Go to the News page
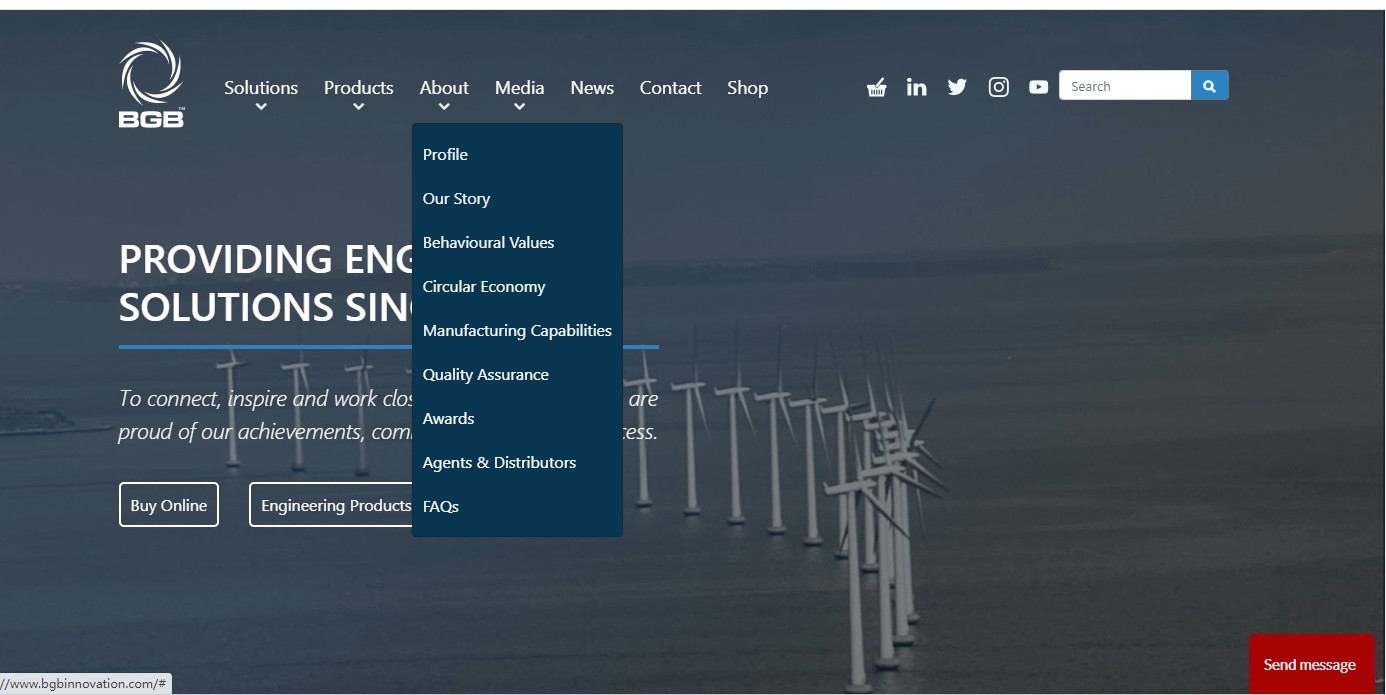This screenshot has height=695, width=1386. (x=592, y=88)
